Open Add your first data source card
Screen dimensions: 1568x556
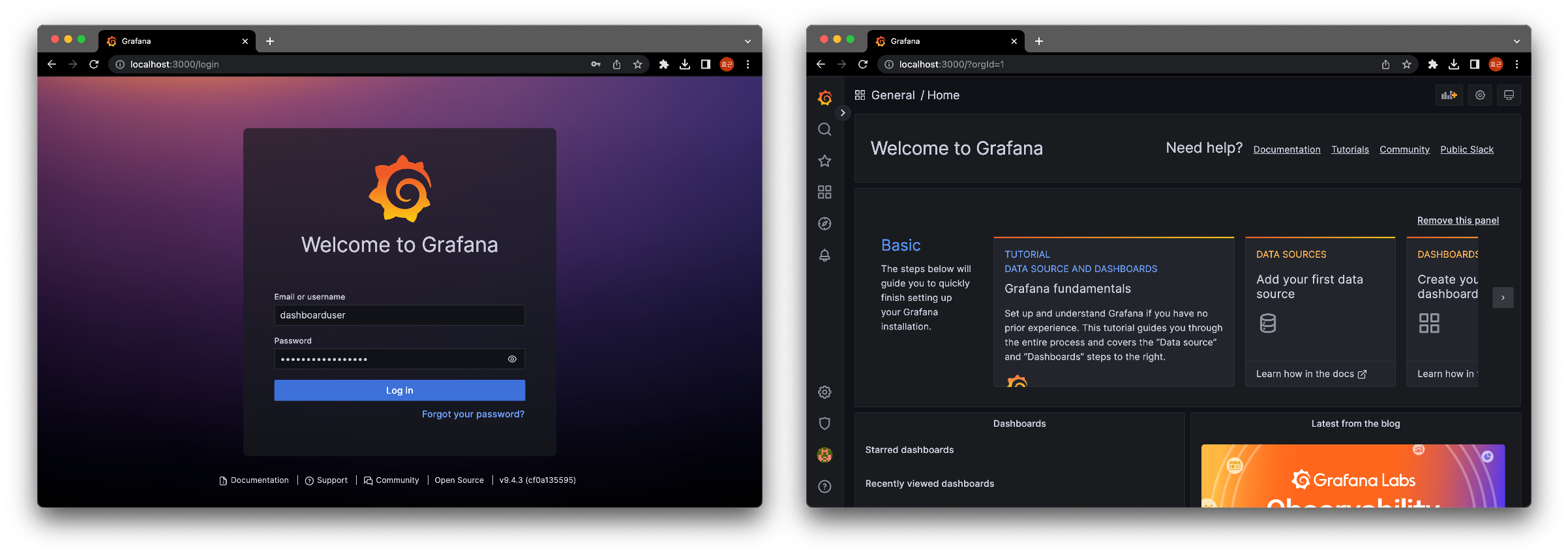click(x=1320, y=312)
